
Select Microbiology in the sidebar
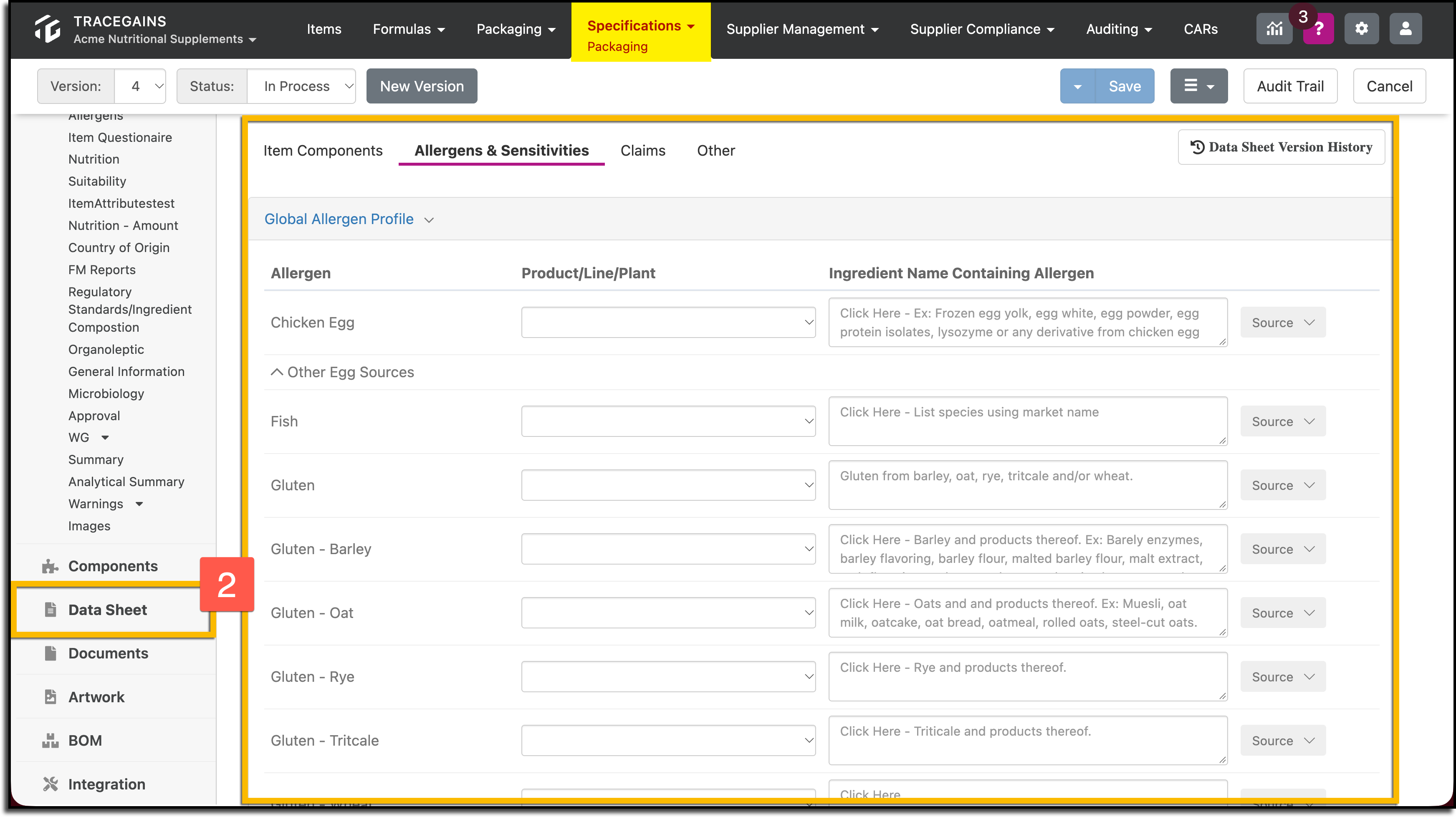tap(106, 394)
